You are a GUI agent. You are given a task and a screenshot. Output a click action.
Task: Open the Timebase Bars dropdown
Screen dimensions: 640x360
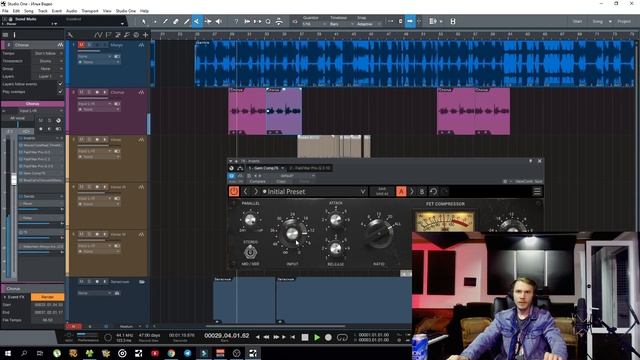click(341, 24)
